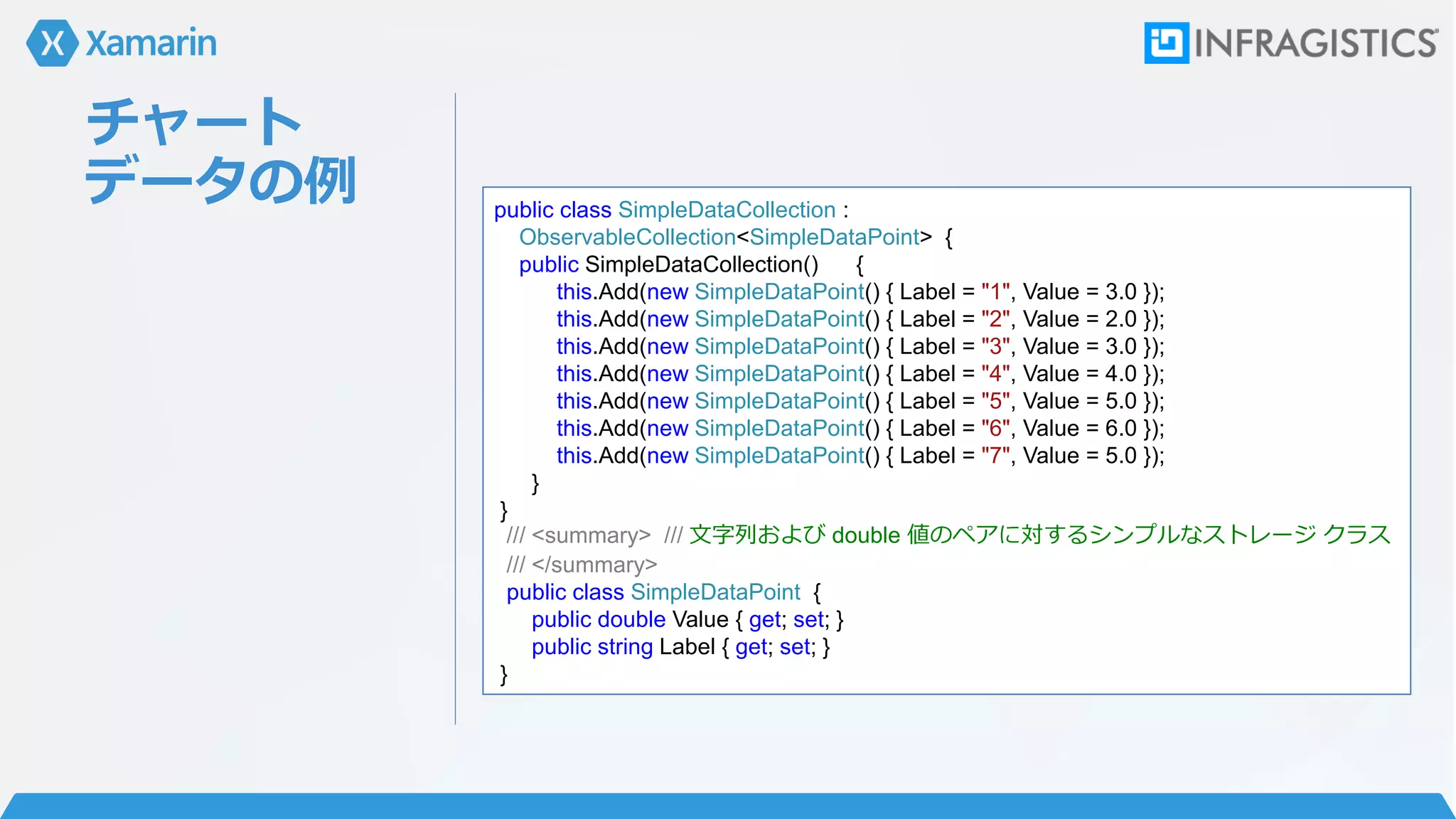Click the INFRAGISTICS wordmark text
1456x819 pixels.
coord(1317,43)
